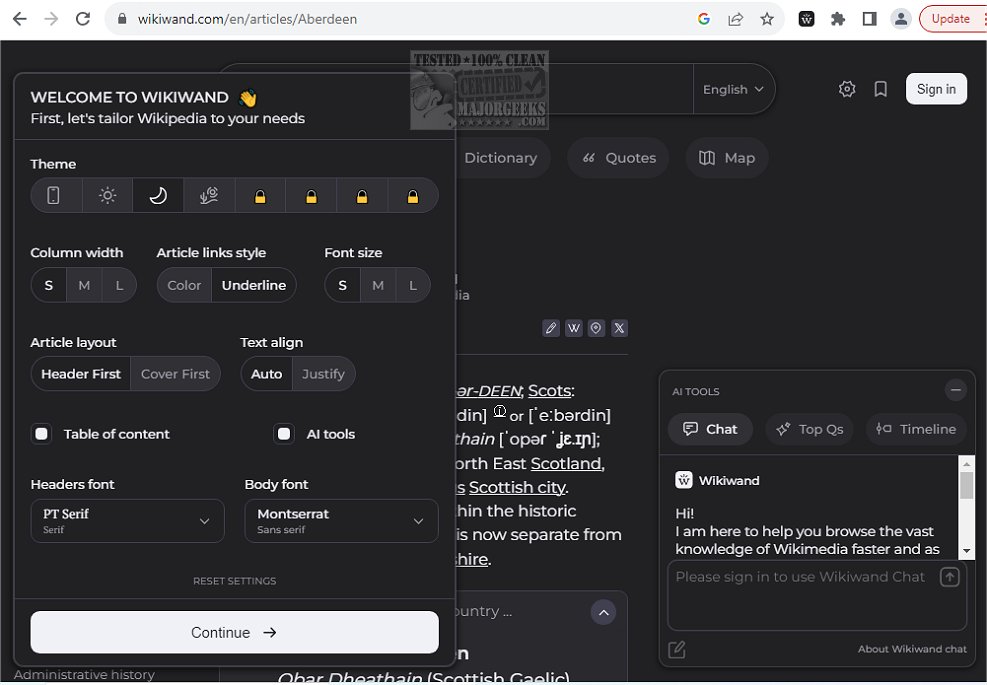Screen dimensions: 987x685
Task: Open article on Wikipedia W icon
Action: click(573, 328)
